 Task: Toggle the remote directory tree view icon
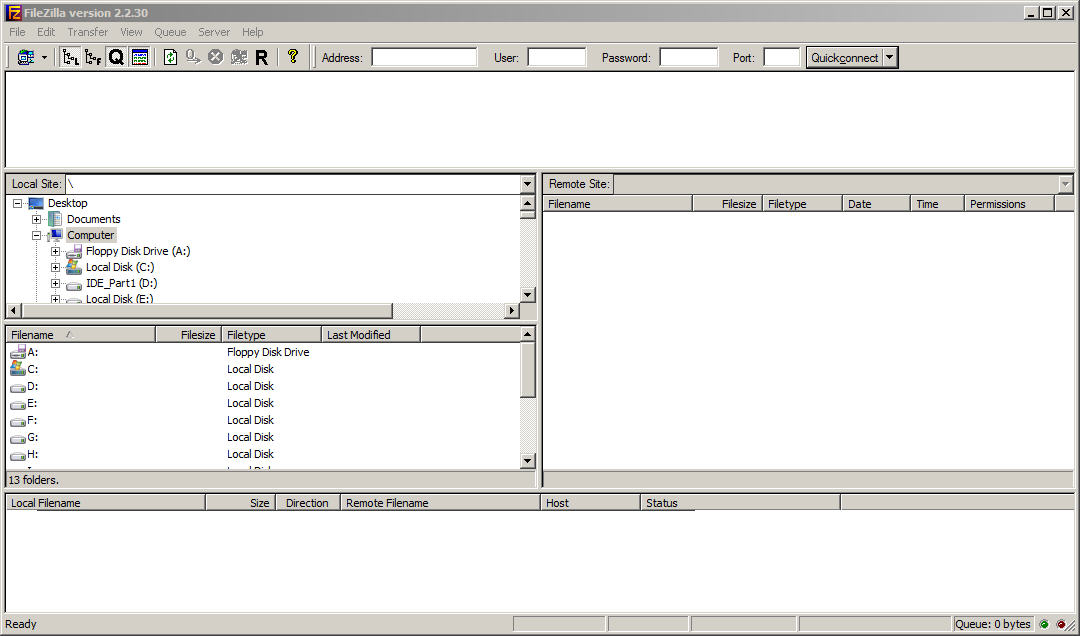(x=93, y=57)
